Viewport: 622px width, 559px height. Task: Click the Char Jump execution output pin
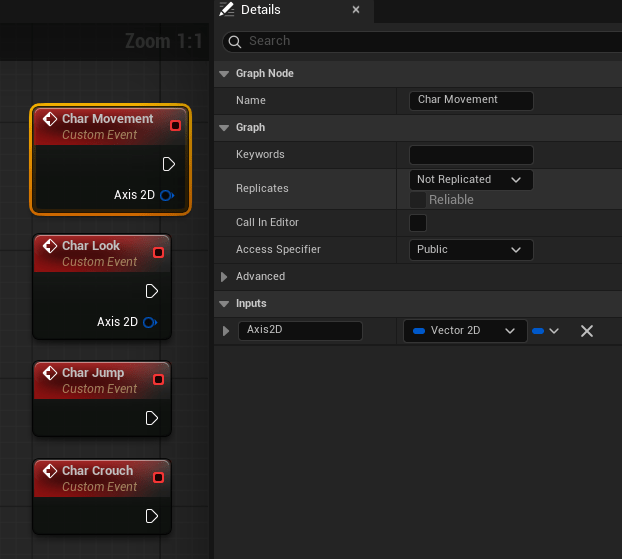[x=152, y=418]
